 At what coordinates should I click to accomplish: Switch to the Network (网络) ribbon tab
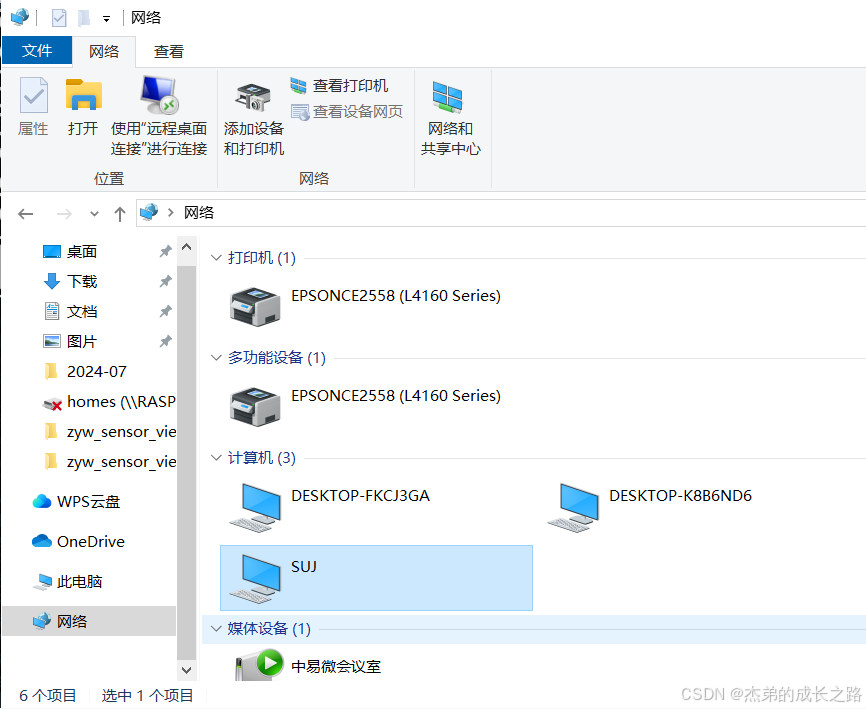(x=104, y=51)
